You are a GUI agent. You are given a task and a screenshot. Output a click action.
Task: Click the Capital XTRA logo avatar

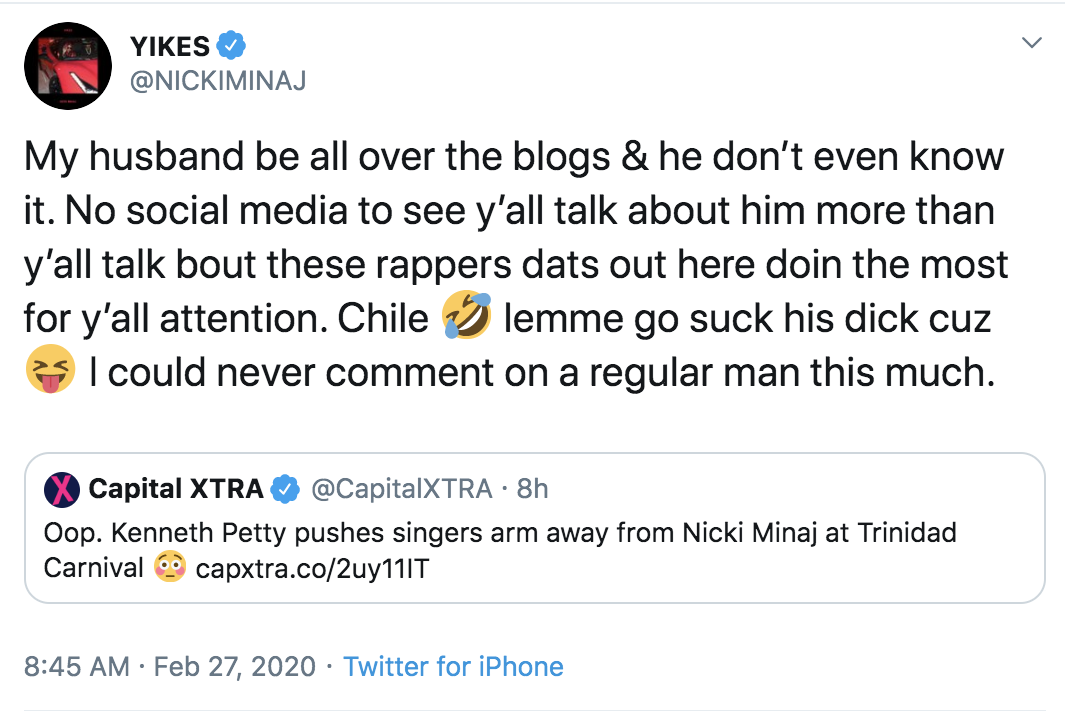pyautogui.click(x=62, y=489)
